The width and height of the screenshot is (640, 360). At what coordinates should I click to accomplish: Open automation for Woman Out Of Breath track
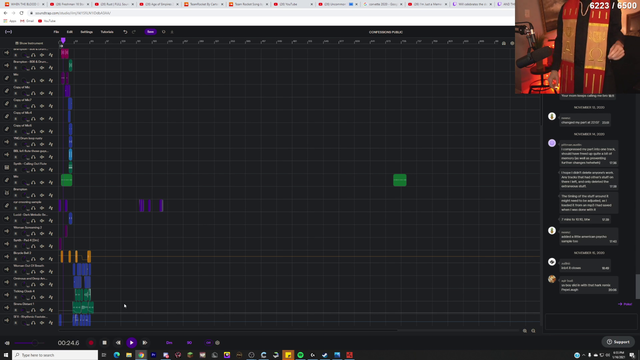point(51,272)
